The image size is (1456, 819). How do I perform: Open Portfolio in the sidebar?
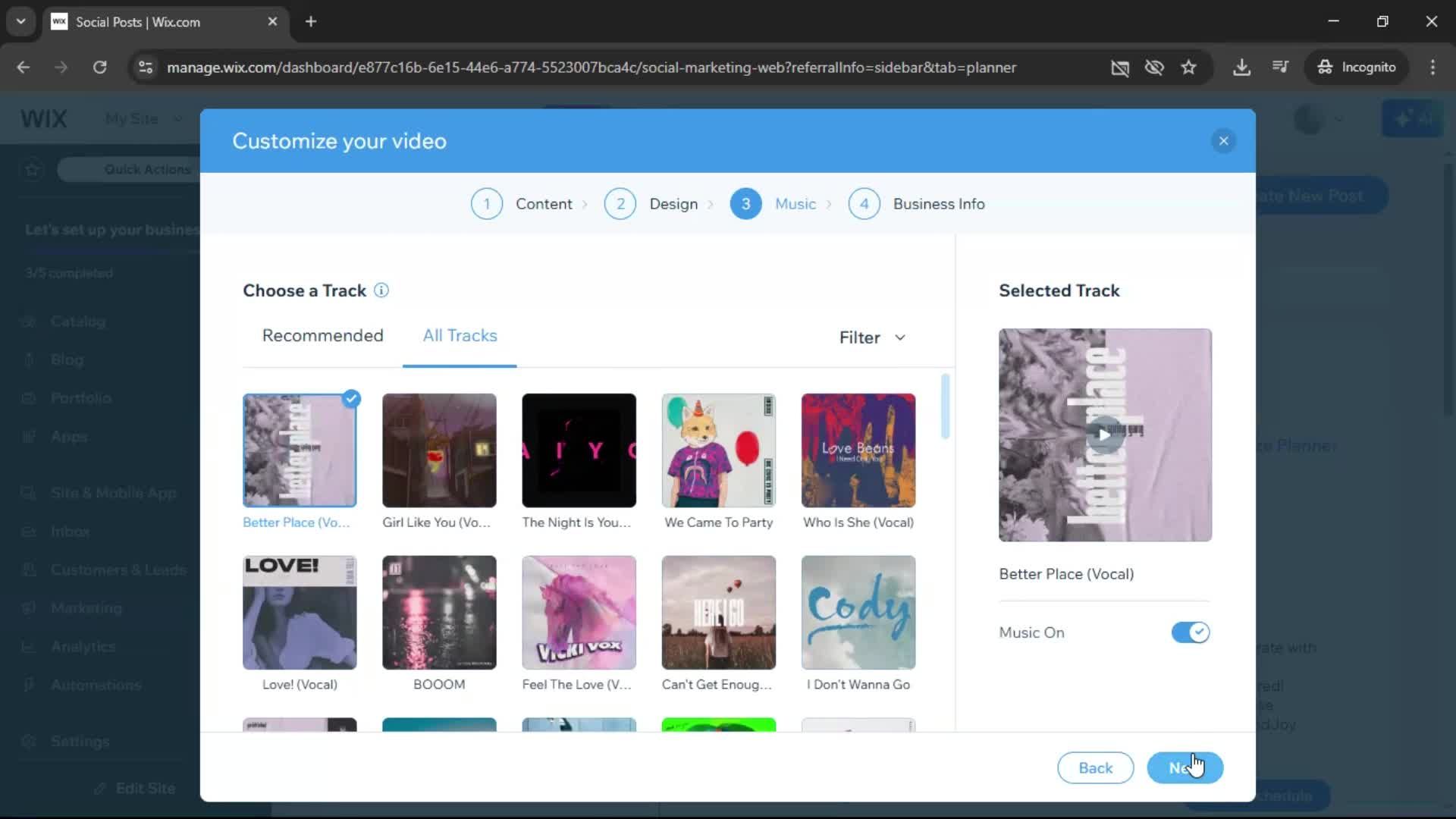tap(80, 398)
